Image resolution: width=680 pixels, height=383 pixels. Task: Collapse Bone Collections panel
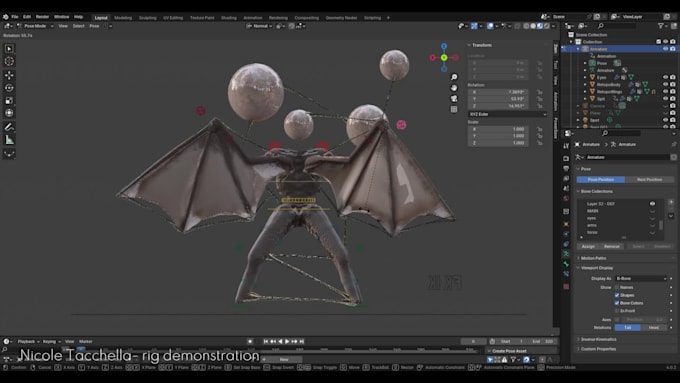pyautogui.click(x=596, y=191)
